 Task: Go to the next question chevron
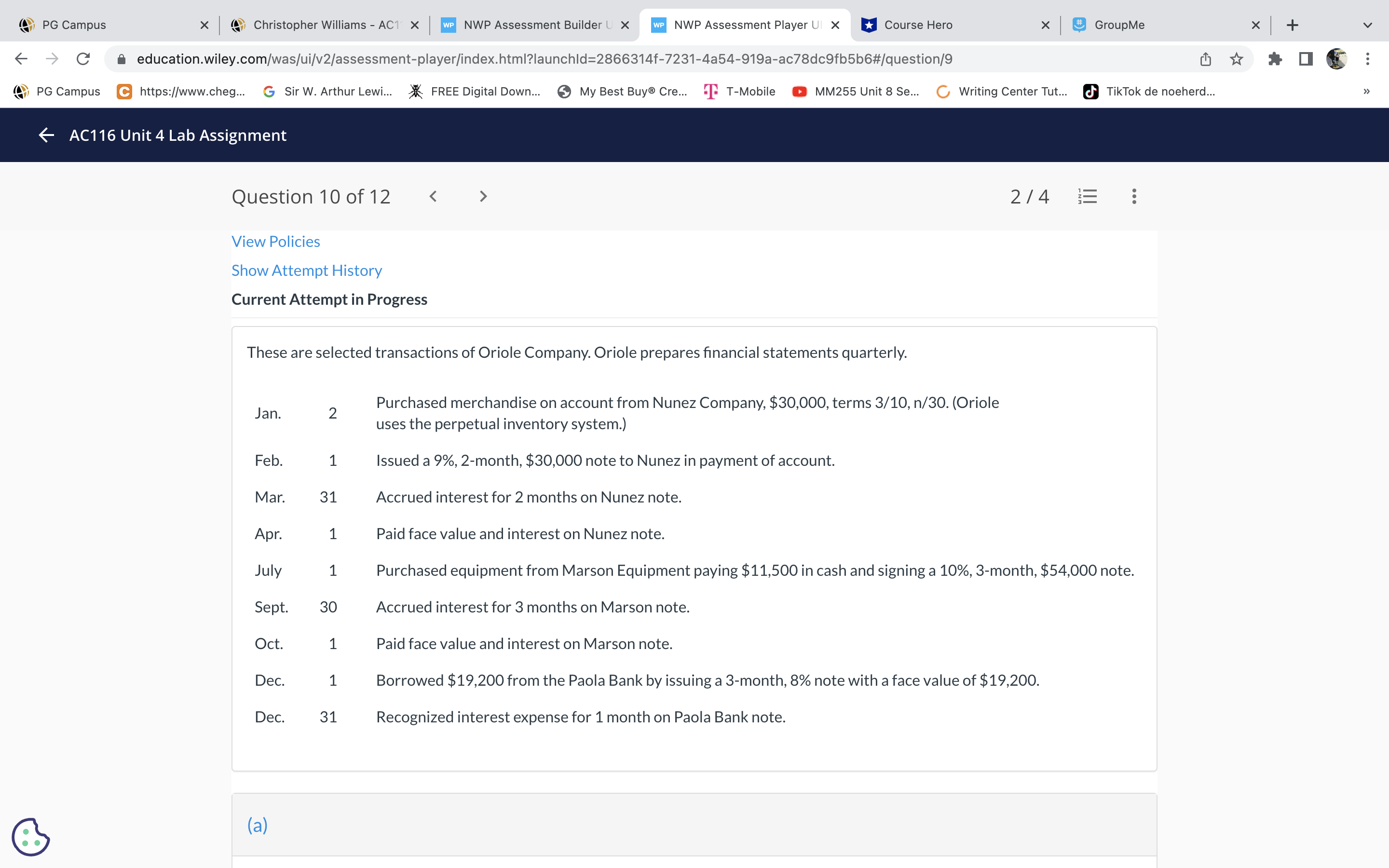(x=483, y=197)
